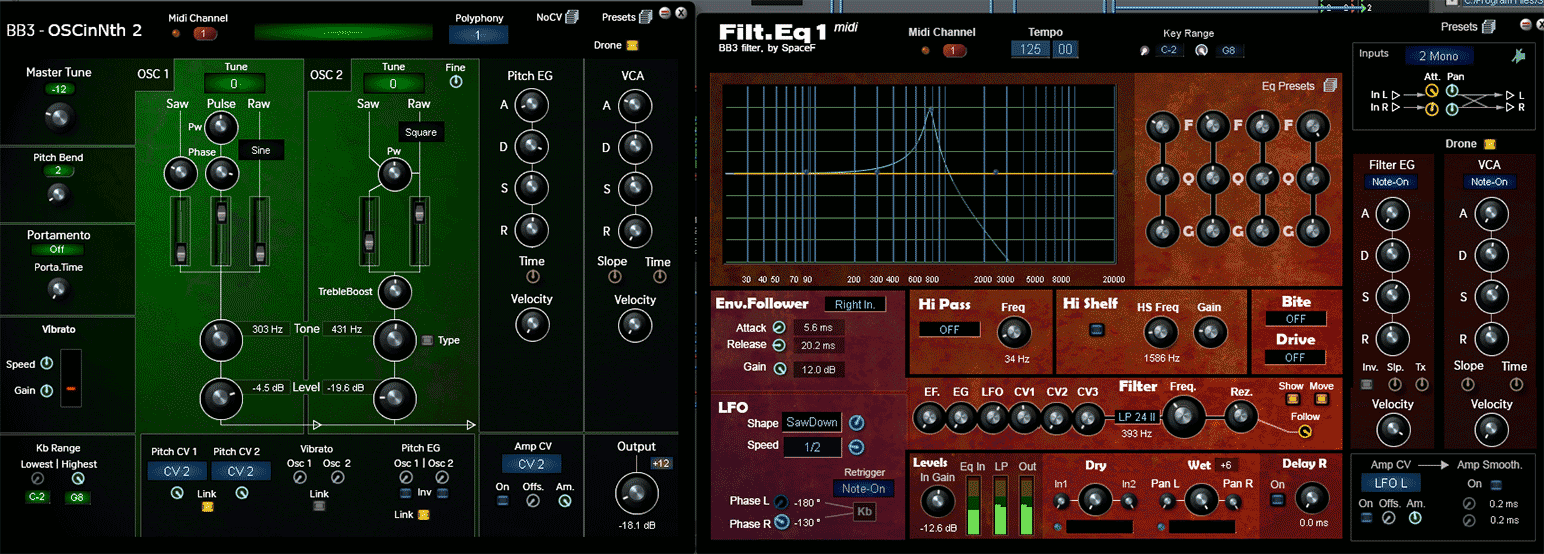Image resolution: width=1544 pixels, height=554 pixels.
Task: Toggle the Pitch CV Link button
Action: [208, 507]
